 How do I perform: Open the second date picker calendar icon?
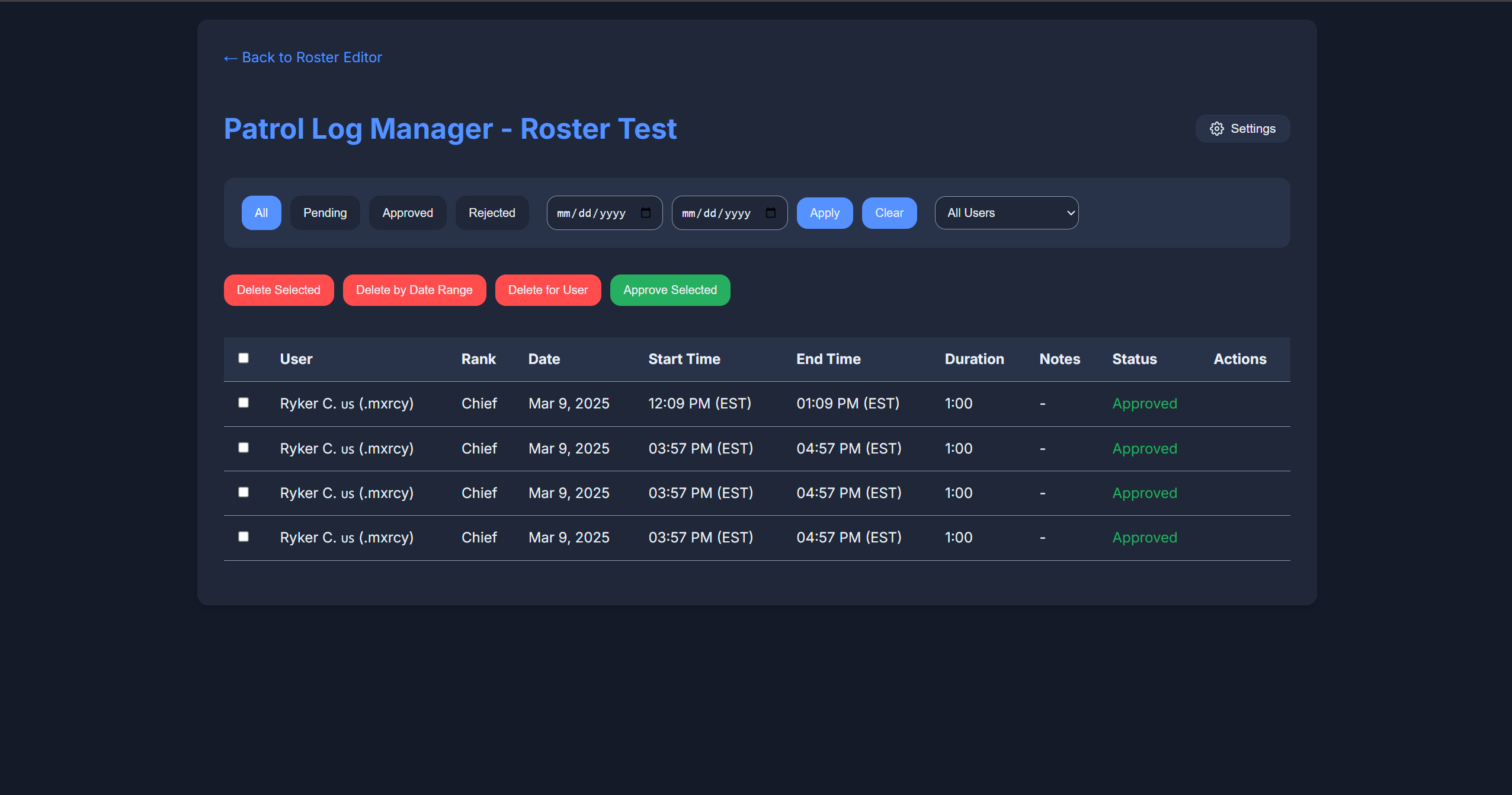[772, 213]
